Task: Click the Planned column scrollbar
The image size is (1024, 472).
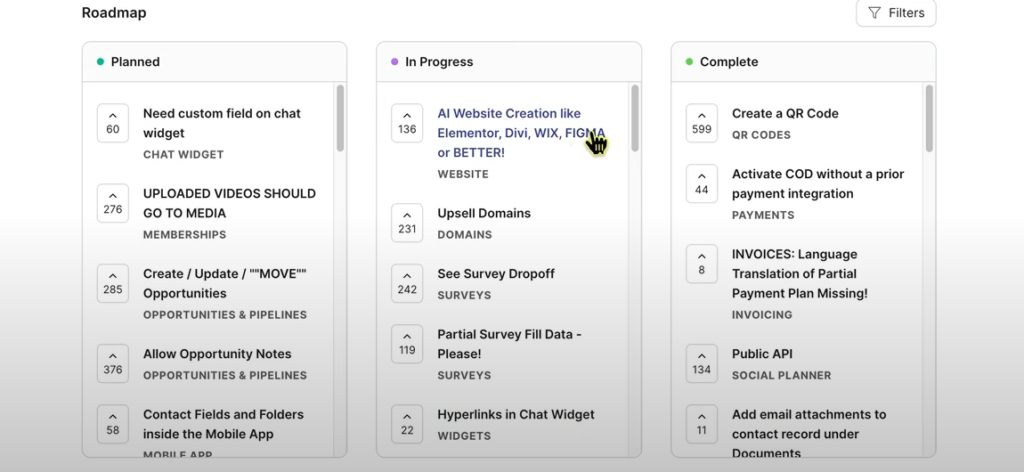Action: [x=340, y=118]
